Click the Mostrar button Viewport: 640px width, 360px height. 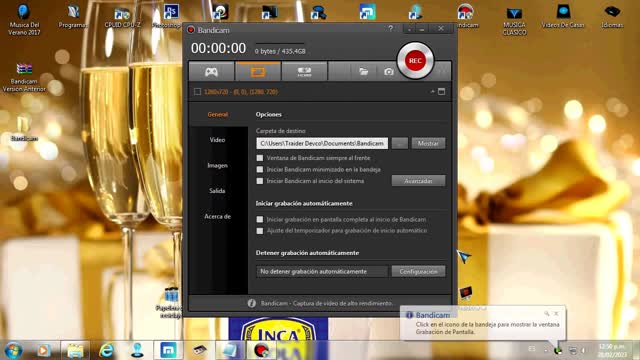[428, 143]
